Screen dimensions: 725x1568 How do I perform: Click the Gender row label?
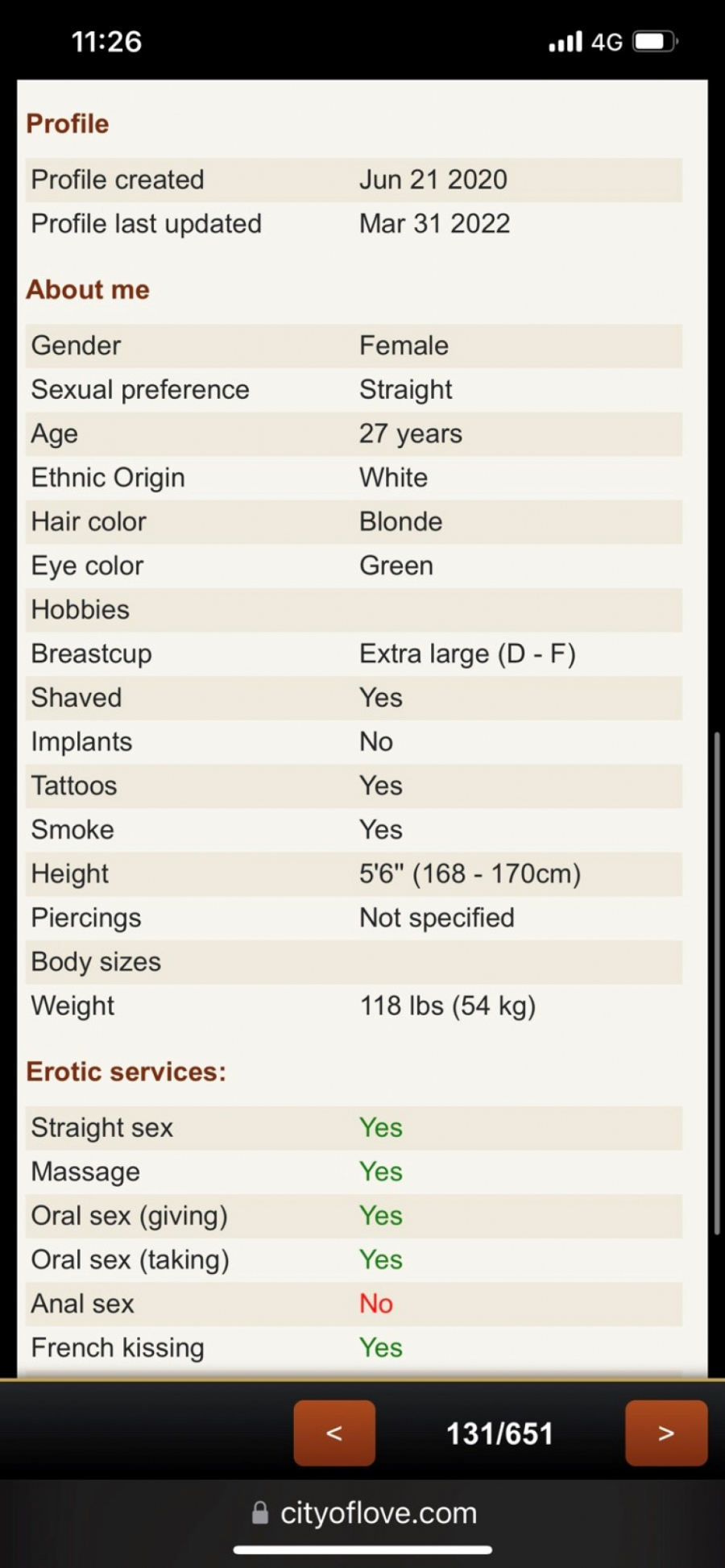pos(77,346)
